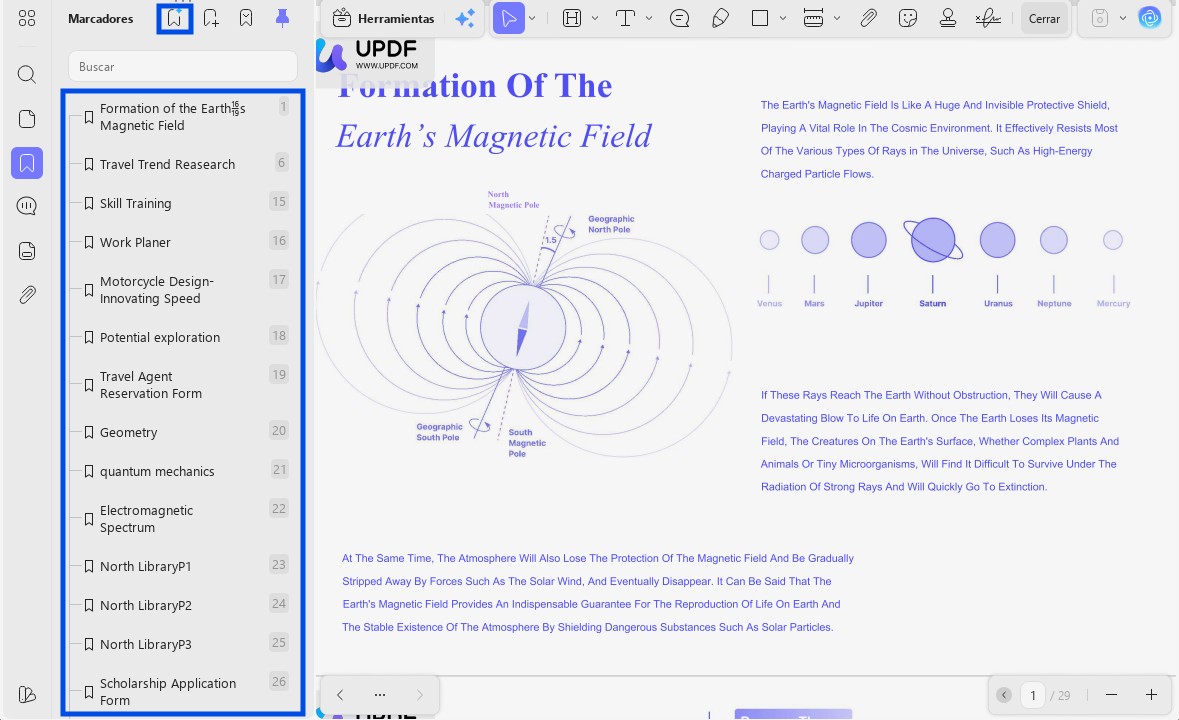This screenshot has width=1179, height=720.
Task: Open the sticker tool in the toolbar
Action: coord(908,18)
